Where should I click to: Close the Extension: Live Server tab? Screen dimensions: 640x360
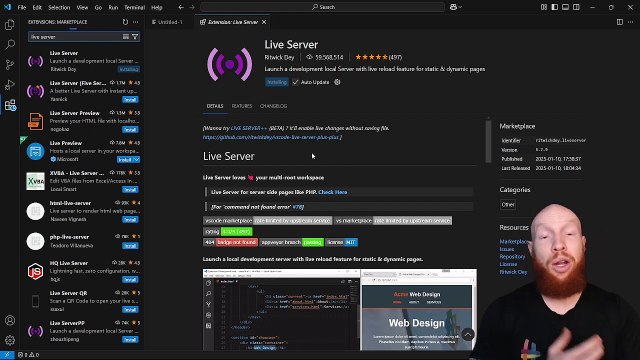coord(264,22)
